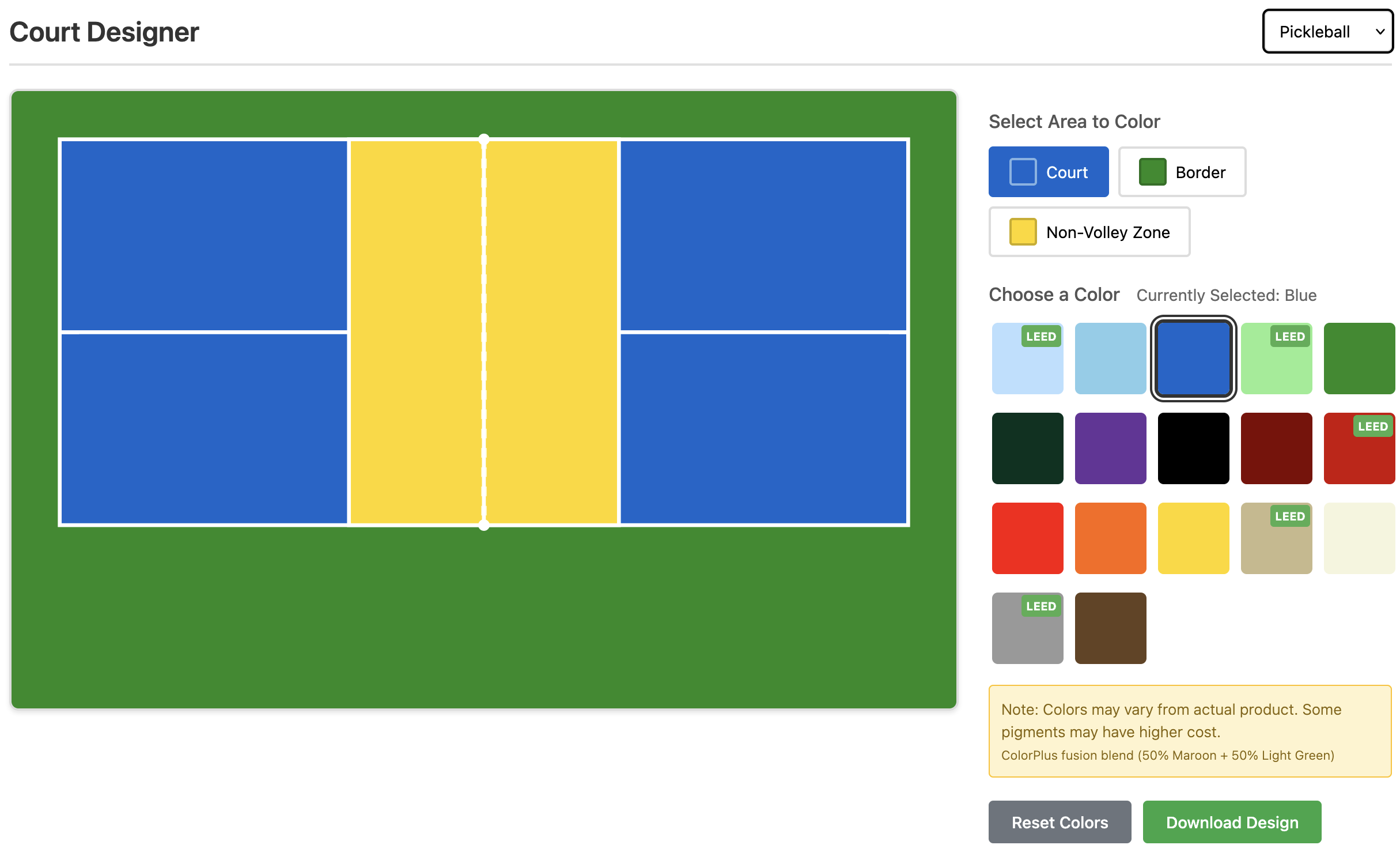1400x860 pixels.
Task: Choose the maroon color swatch
Action: 1276,448
